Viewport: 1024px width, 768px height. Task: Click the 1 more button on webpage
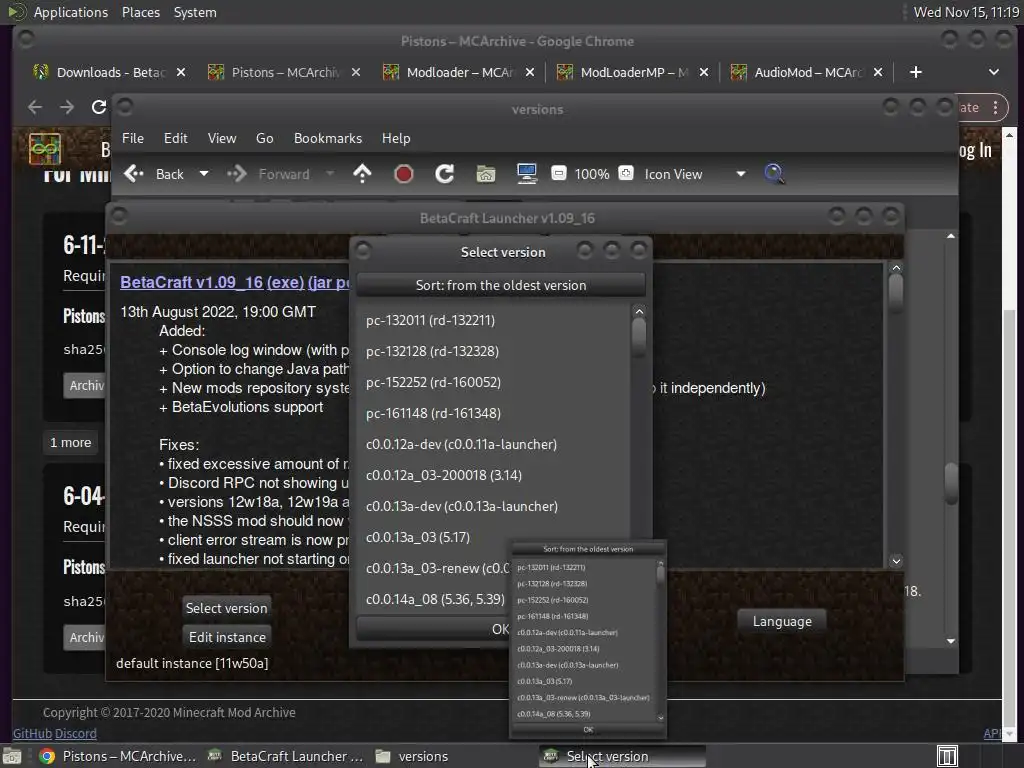click(71, 443)
